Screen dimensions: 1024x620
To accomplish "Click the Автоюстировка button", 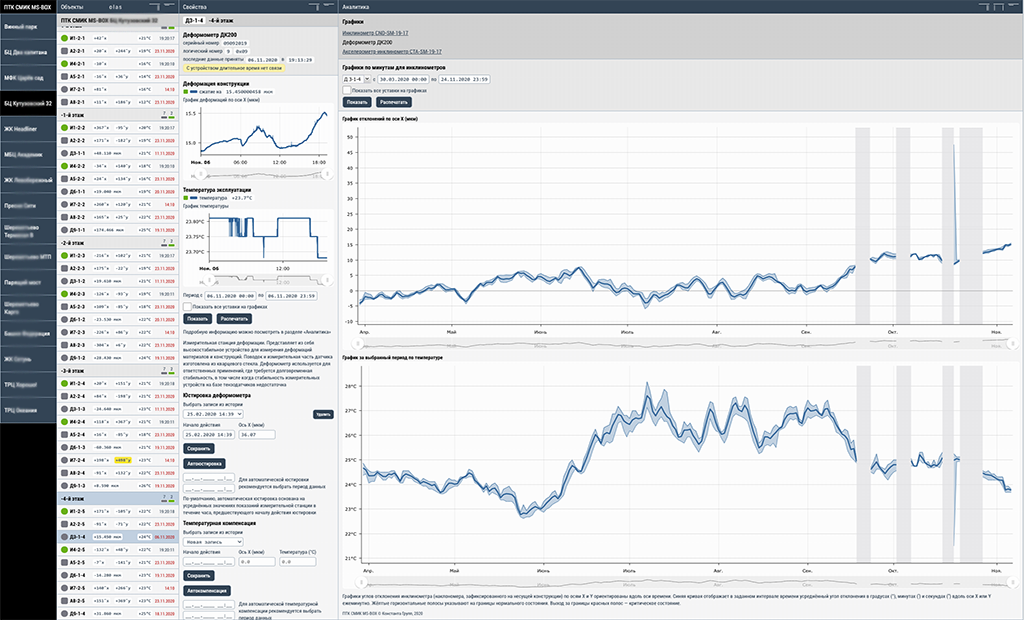I will coord(204,463).
